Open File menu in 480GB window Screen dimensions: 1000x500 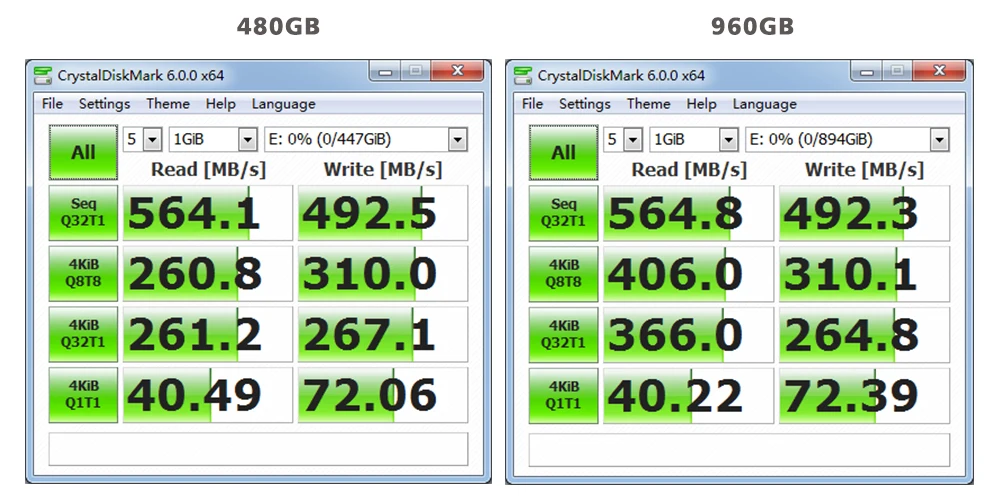pos(52,104)
